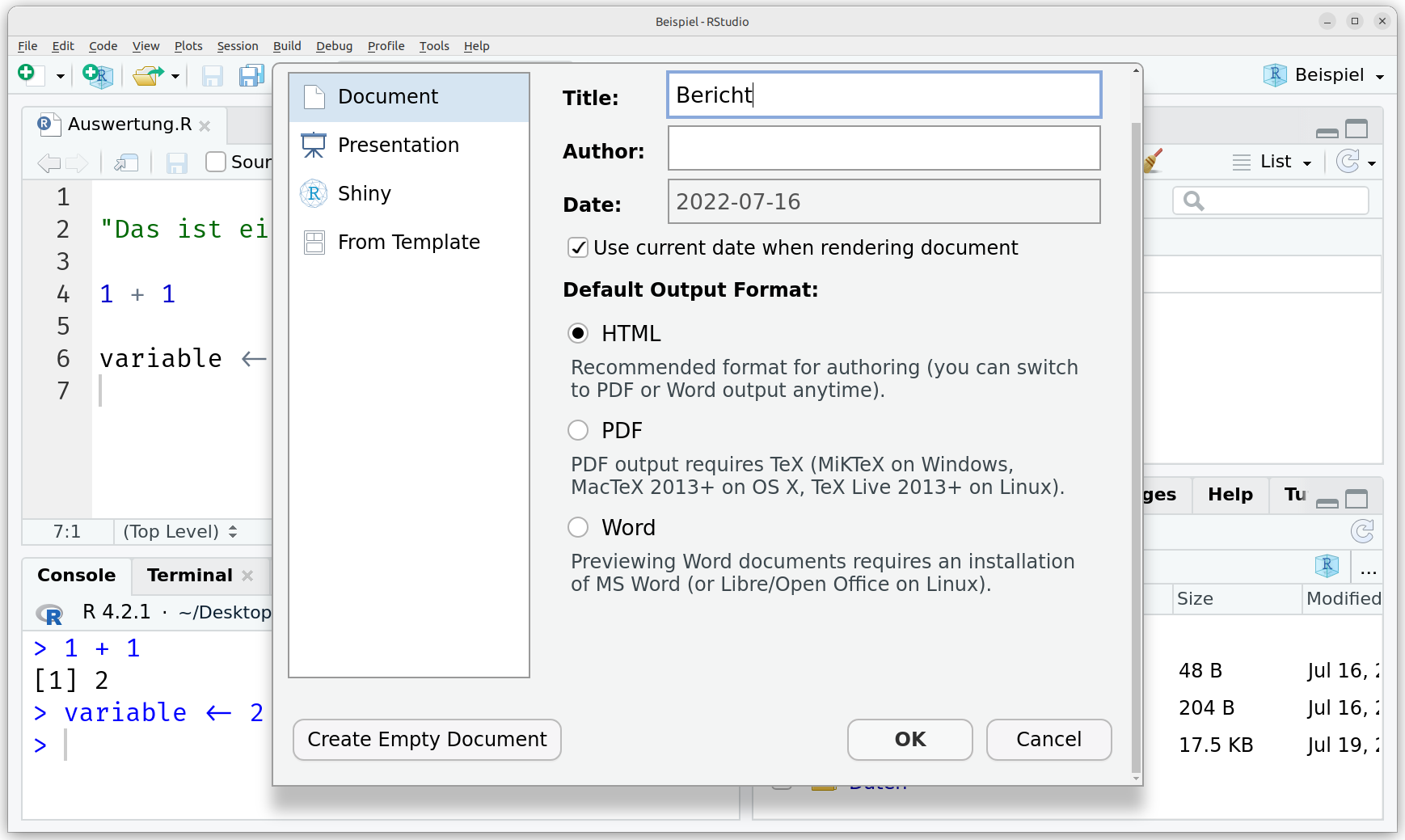
Task: Toggle Use current date when rendering
Action: pyautogui.click(x=578, y=247)
